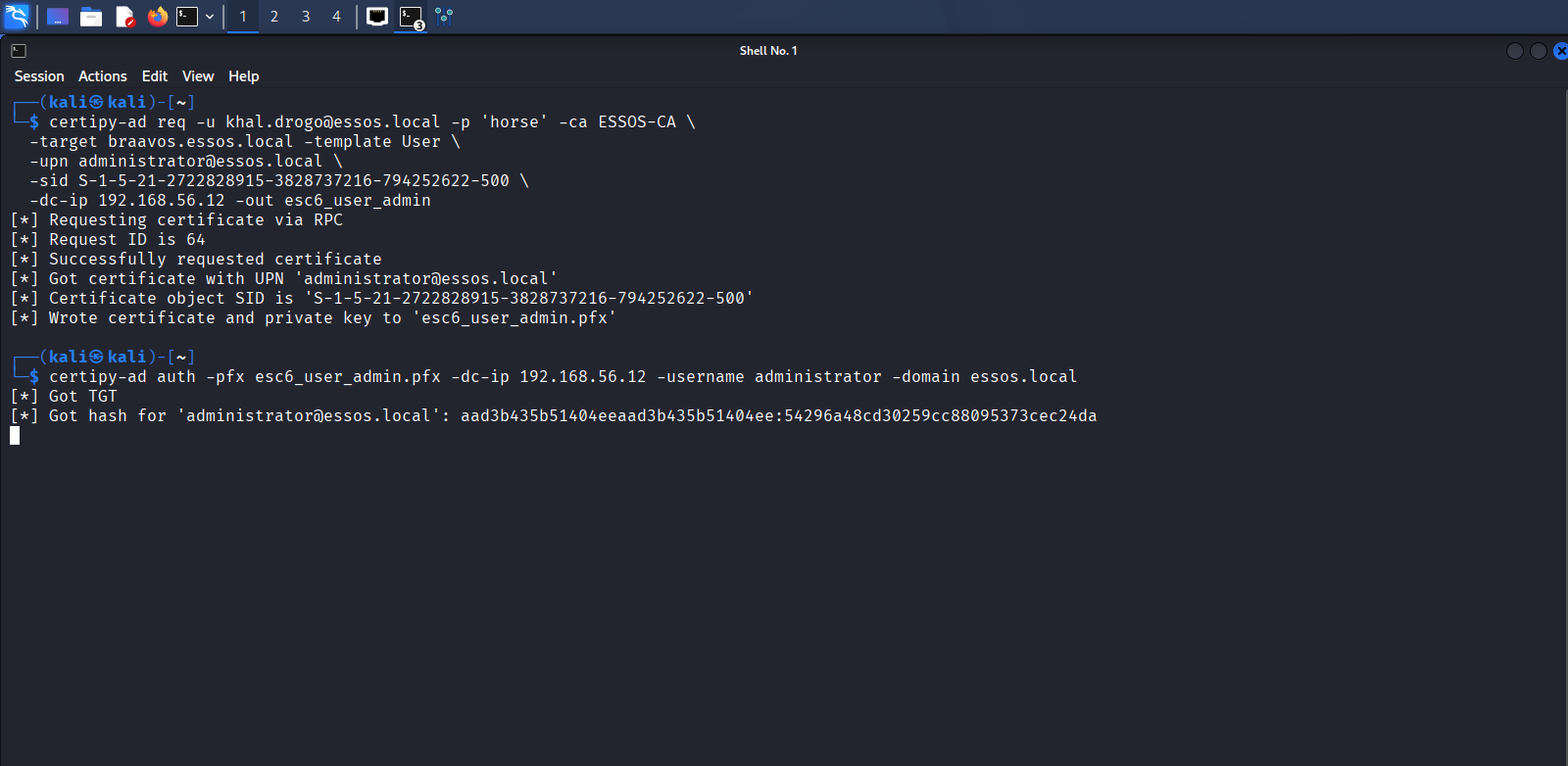The image size is (1568, 766).
Task: Click the kali prompt above the certipy-ad req command
Action: pos(104,103)
